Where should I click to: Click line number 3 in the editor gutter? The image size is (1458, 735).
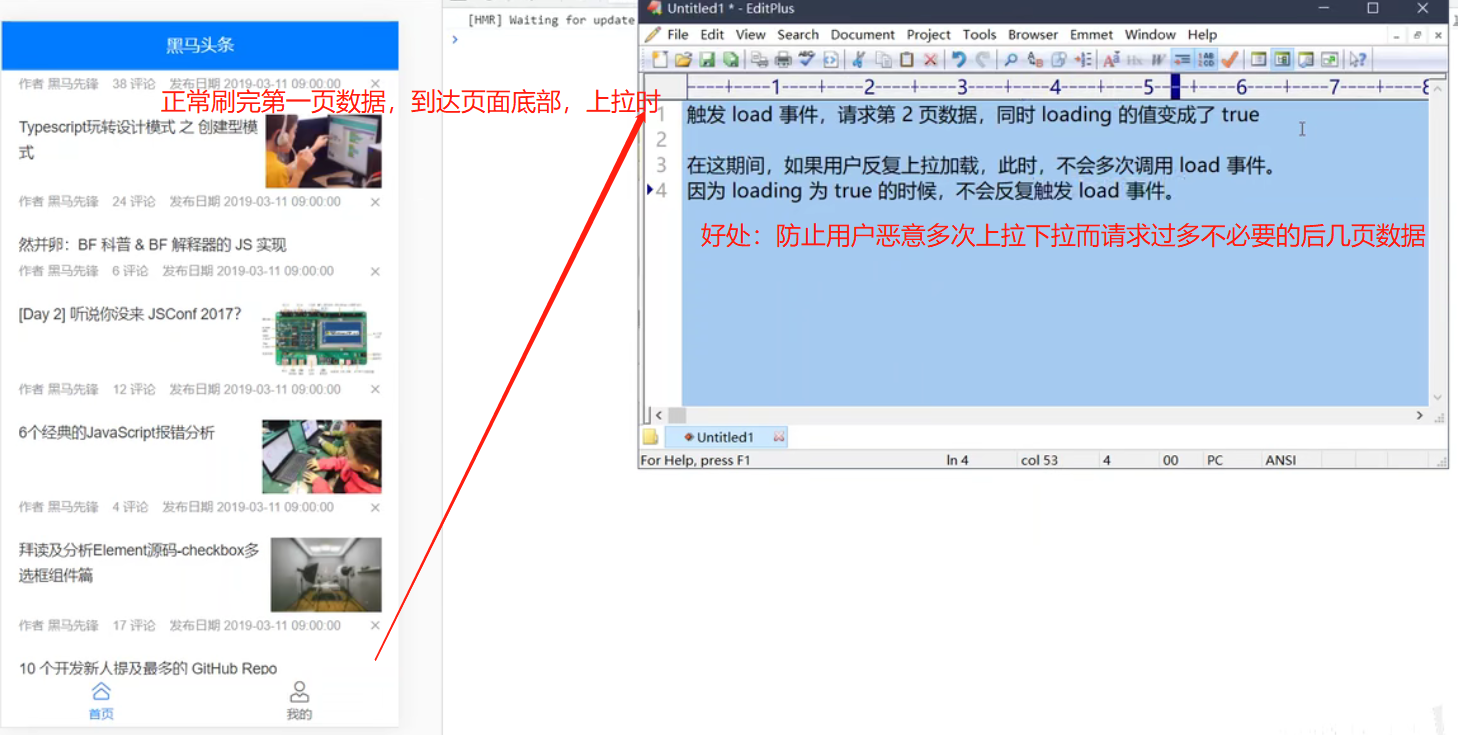click(661, 165)
